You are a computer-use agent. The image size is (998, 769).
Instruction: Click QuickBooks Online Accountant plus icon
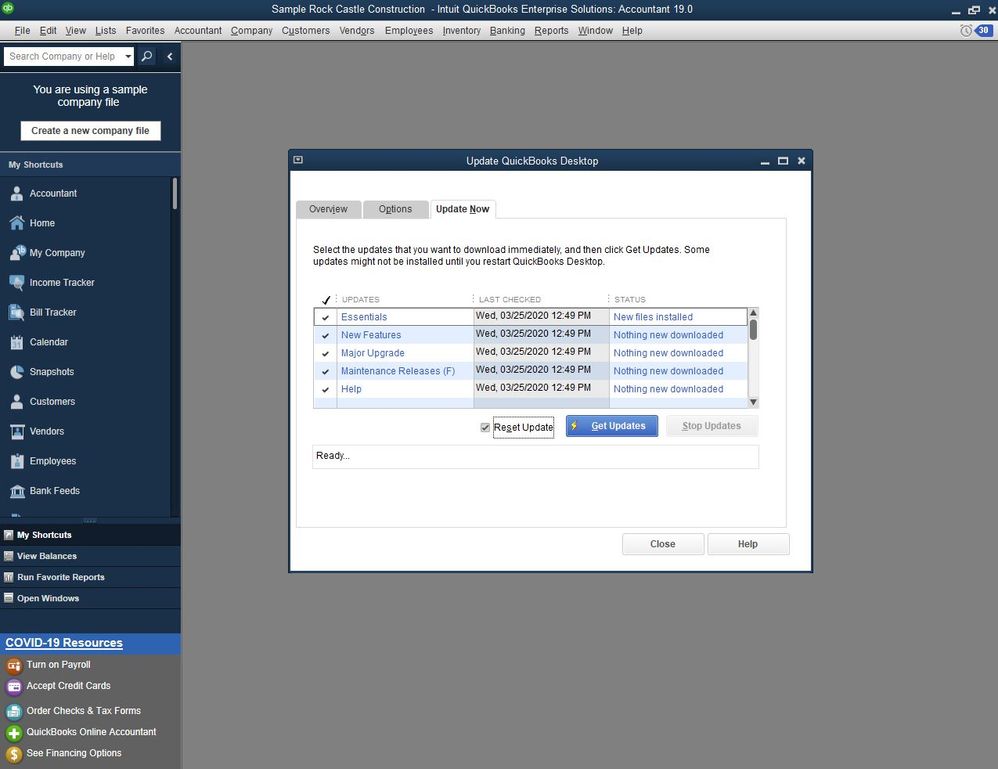[x=14, y=733]
